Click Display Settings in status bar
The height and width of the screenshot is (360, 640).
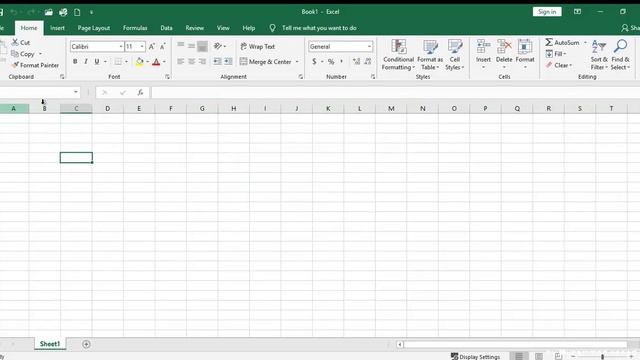pyautogui.click(x=475, y=356)
